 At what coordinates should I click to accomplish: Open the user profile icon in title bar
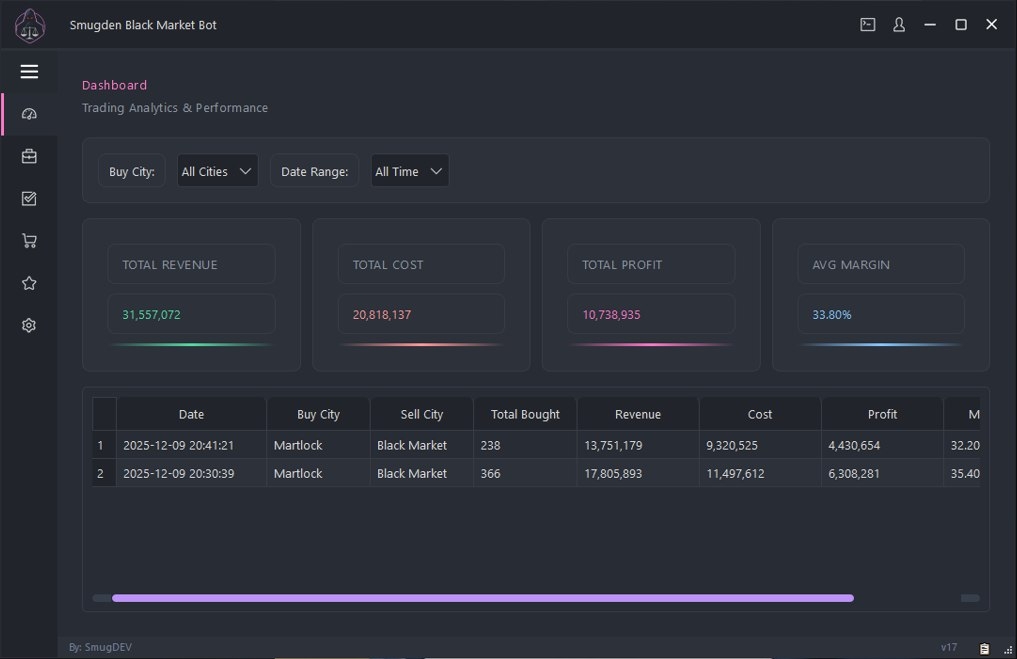tap(898, 24)
